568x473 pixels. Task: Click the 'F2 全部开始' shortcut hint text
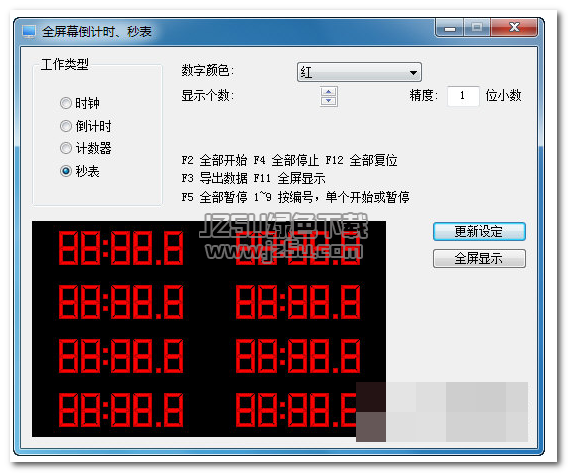coord(214,160)
